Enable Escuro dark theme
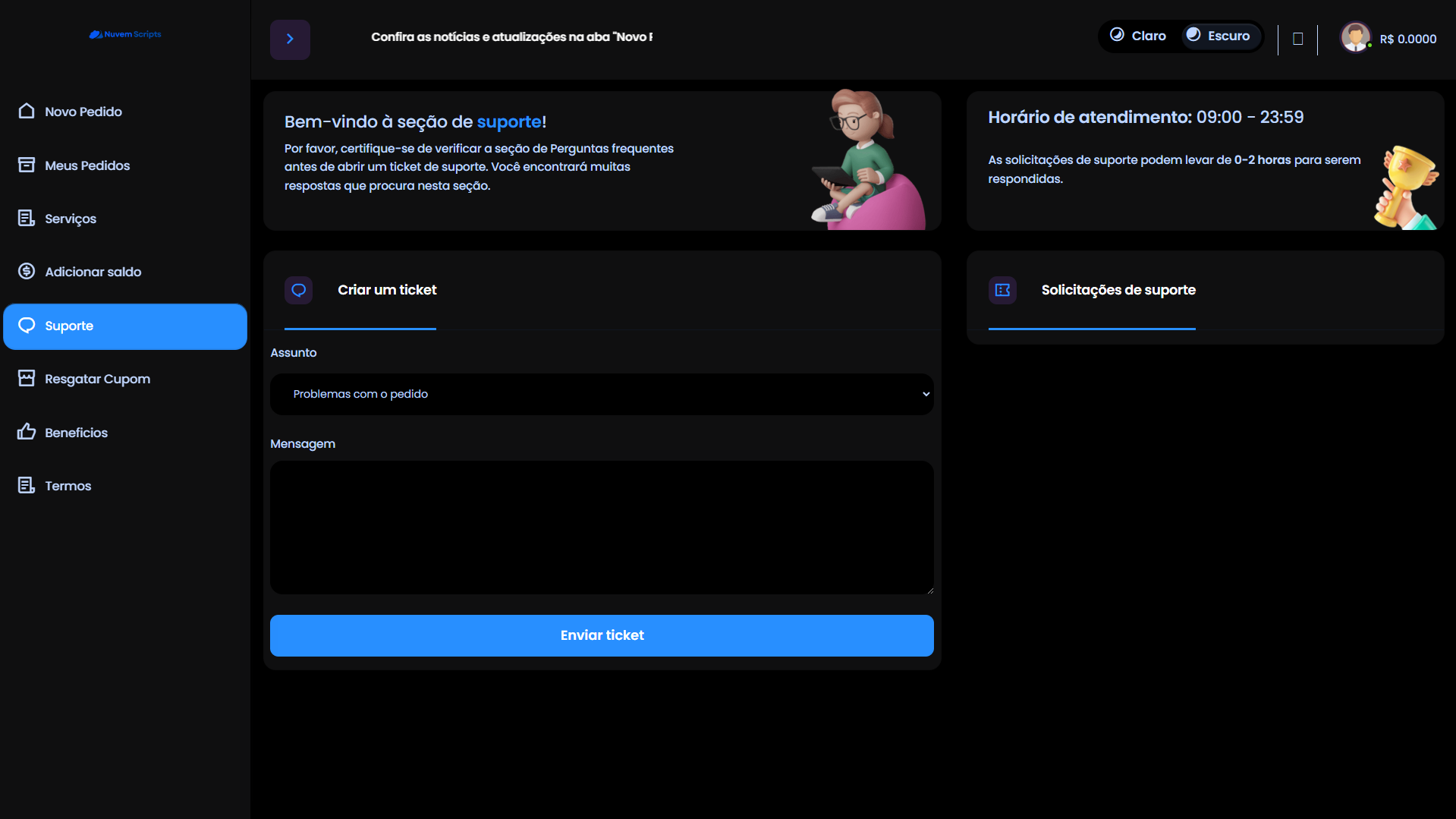This screenshot has width=1456, height=819. point(1219,36)
